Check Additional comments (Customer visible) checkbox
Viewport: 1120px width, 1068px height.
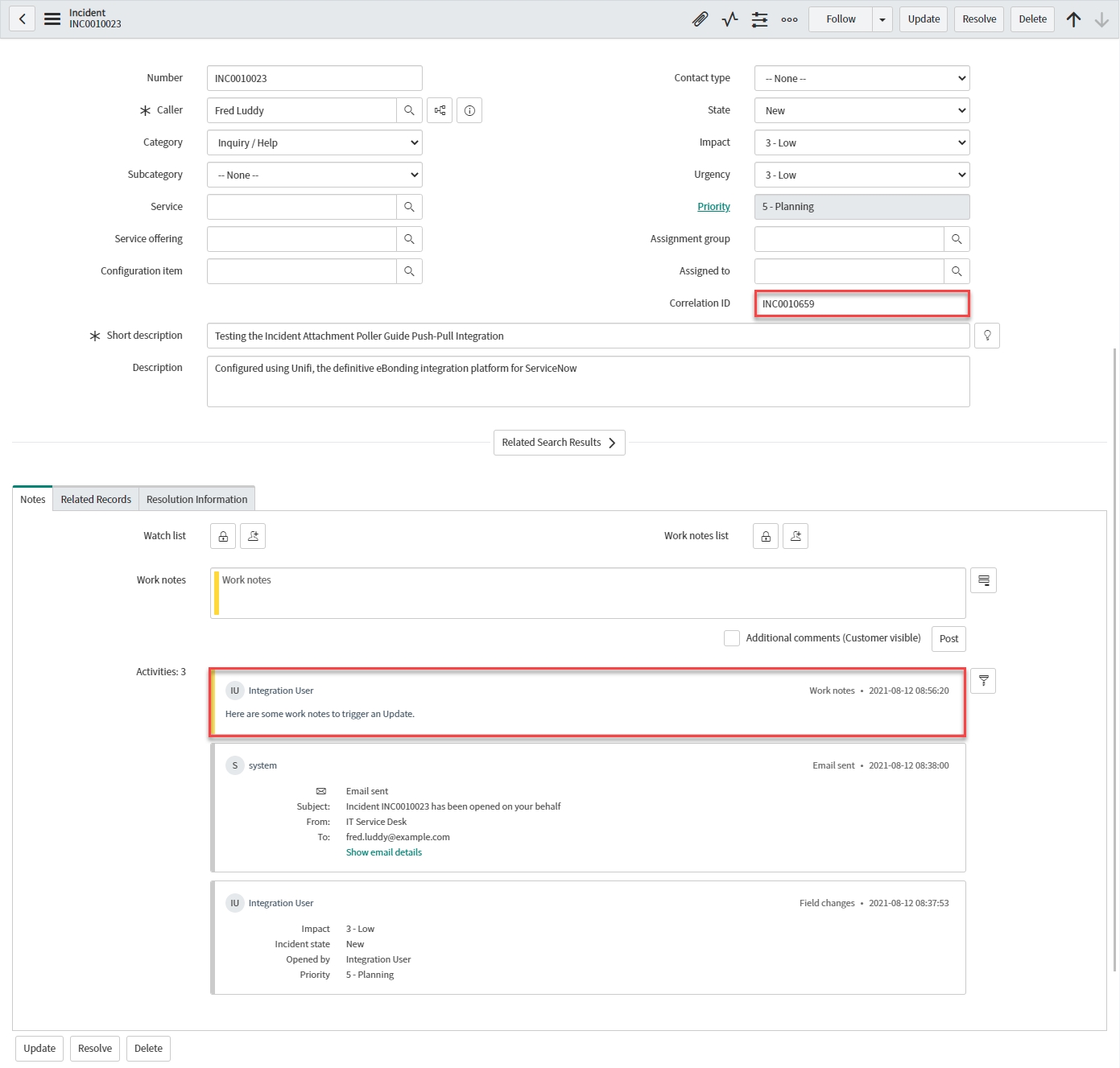731,638
